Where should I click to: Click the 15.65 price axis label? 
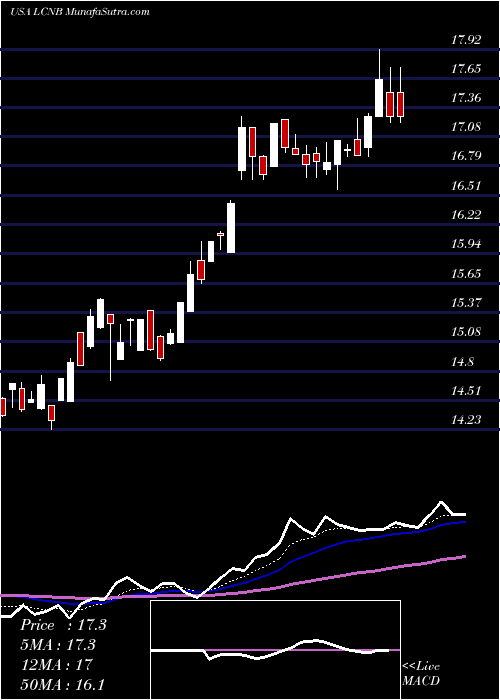pos(466,274)
